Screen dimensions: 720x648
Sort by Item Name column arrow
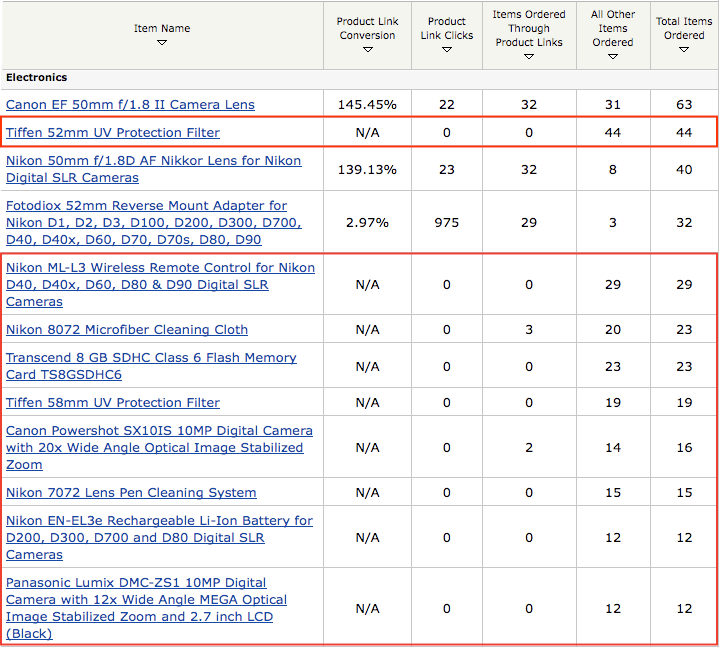click(x=162, y=42)
